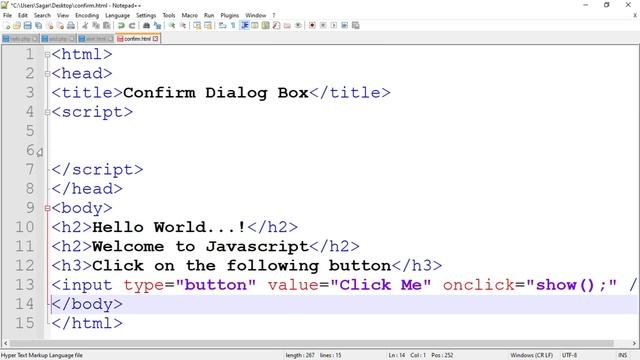Click the macro Playback icon
Viewport: 640px width, 360px height.
tap(333, 25)
